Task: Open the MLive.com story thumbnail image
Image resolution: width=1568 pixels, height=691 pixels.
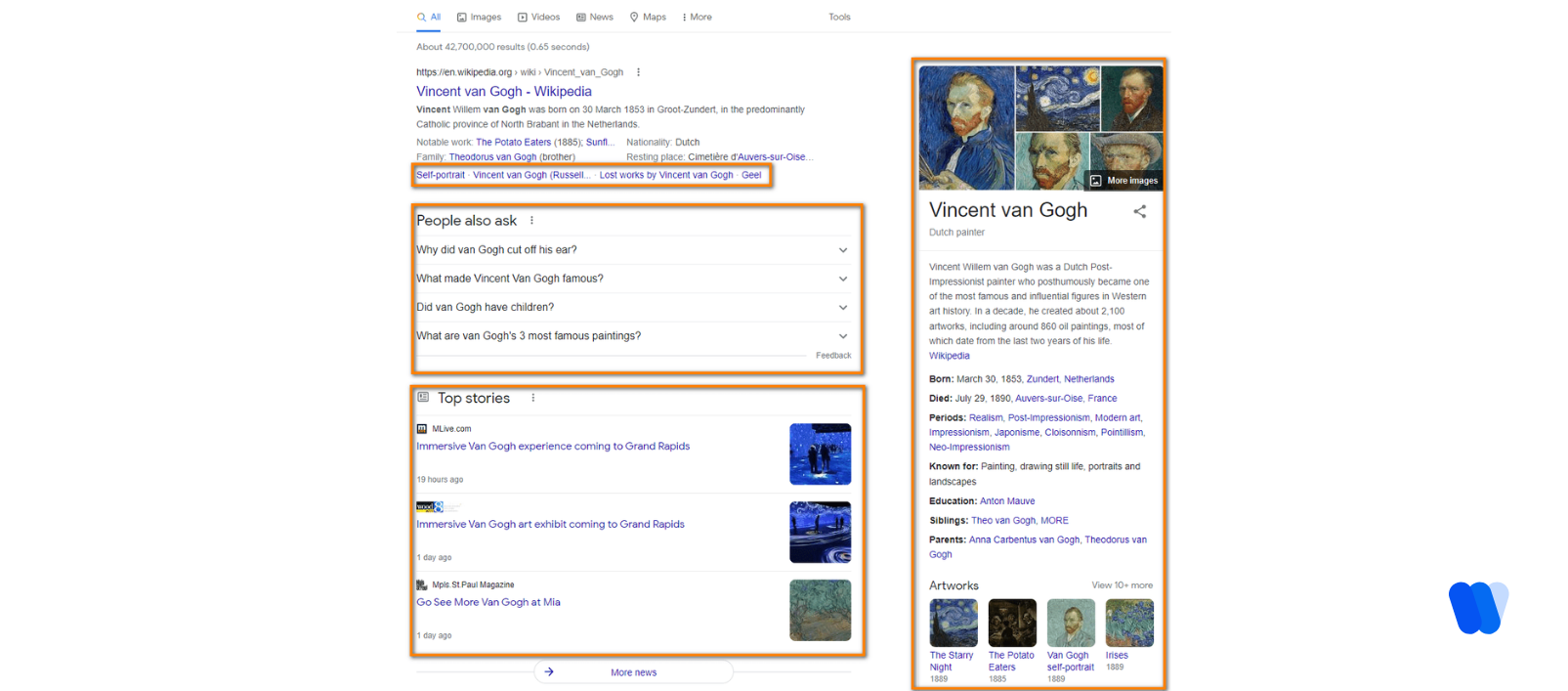Action: tap(821, 454)
